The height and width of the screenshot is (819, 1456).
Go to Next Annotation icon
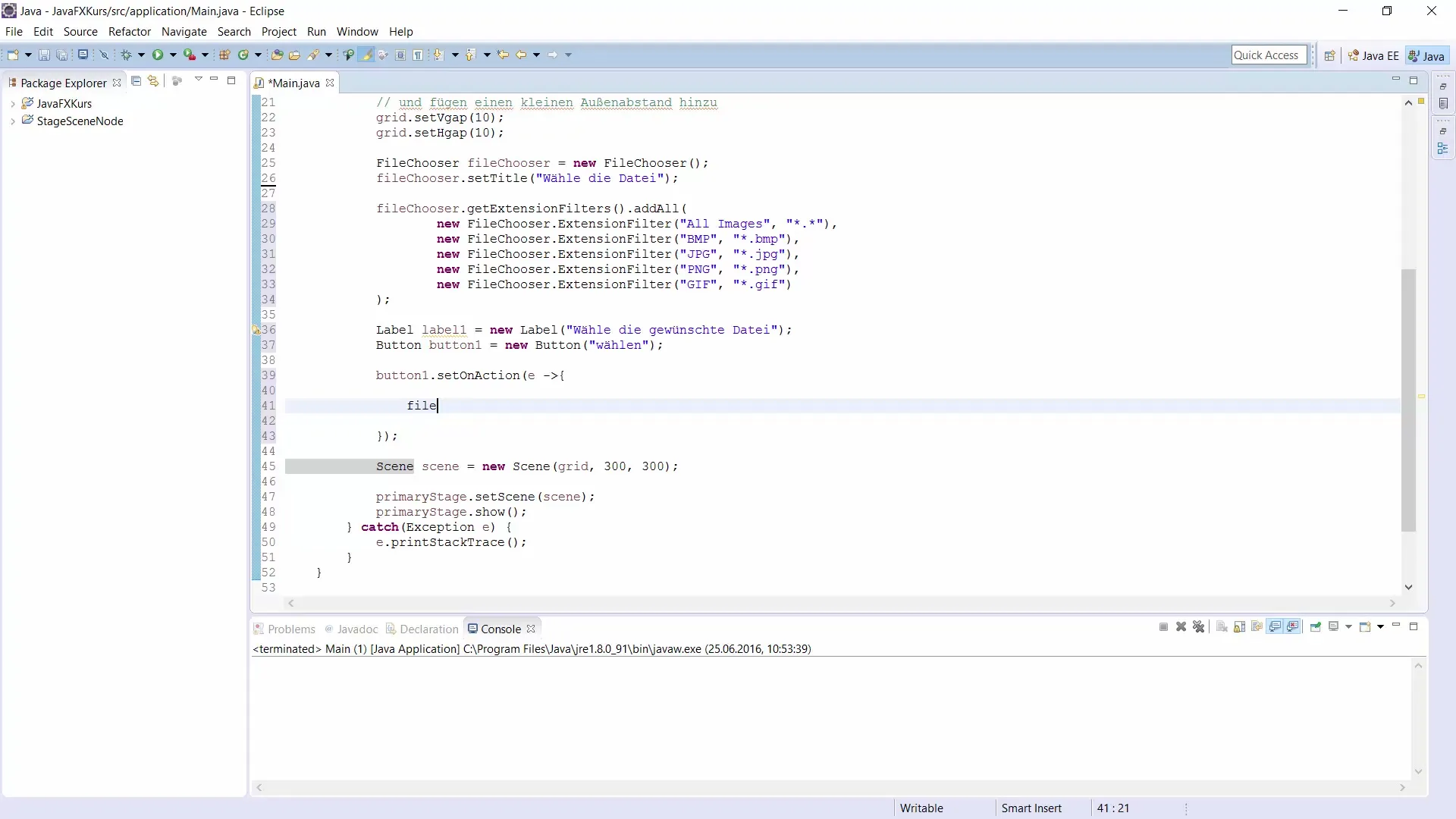pyautogui.click(x=438, y=55)
